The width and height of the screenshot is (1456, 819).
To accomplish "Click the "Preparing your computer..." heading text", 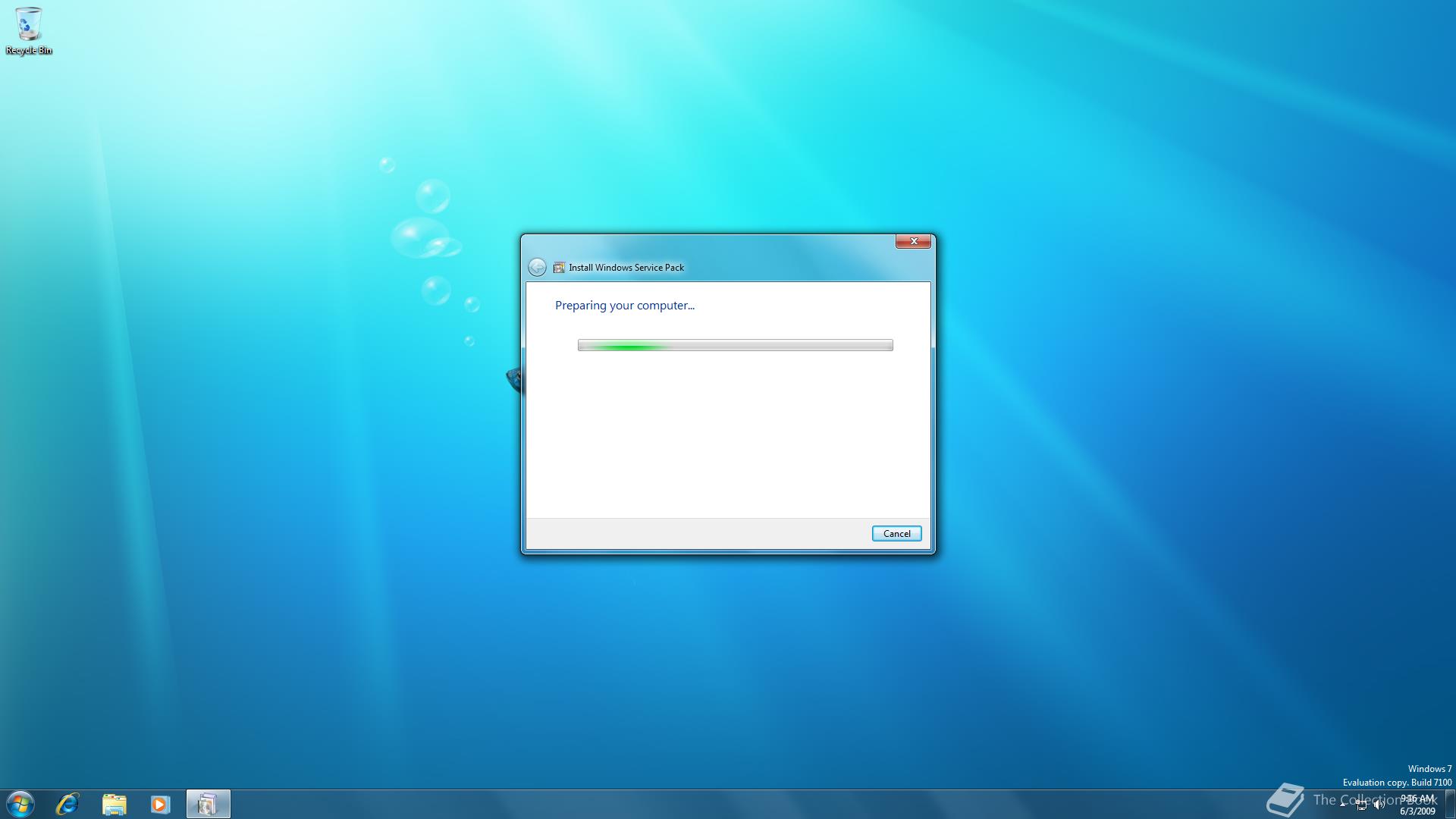I will 625,306.
